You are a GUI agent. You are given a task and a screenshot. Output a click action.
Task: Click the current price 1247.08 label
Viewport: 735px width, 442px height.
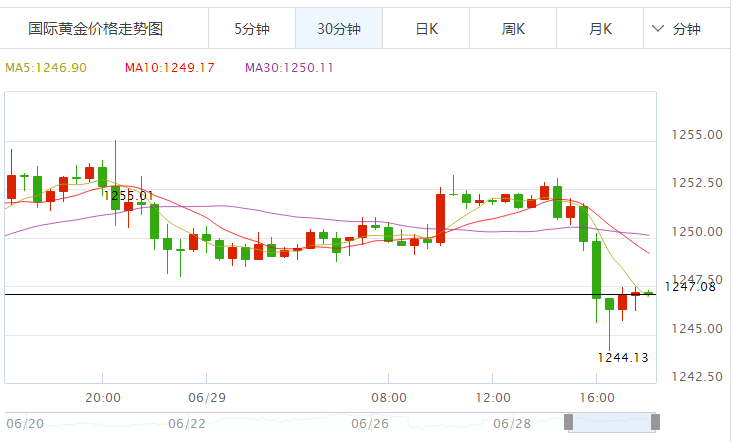(x=690, y=287)
